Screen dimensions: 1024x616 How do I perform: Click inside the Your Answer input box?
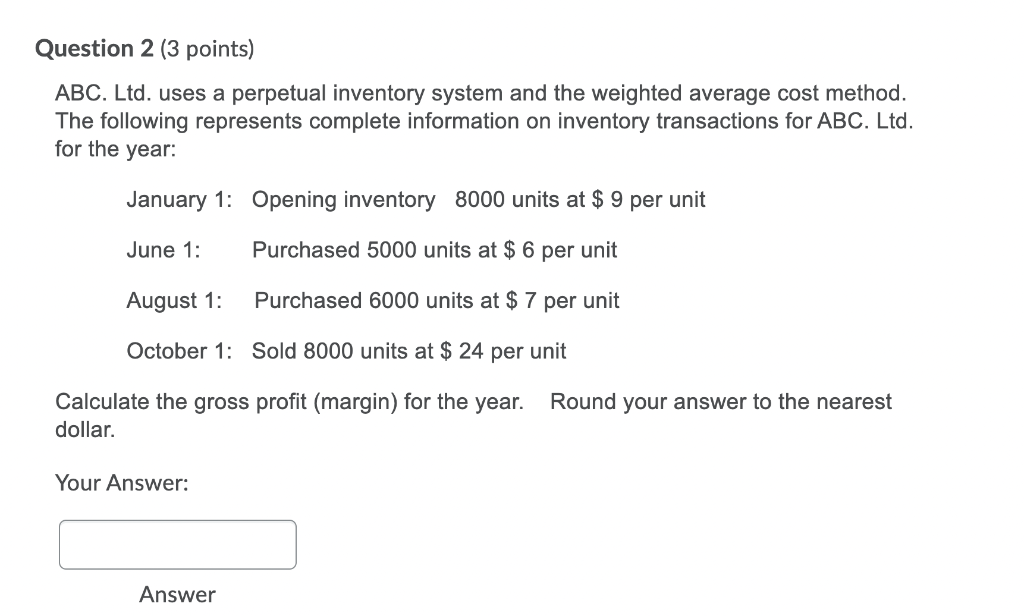(177, 544)
